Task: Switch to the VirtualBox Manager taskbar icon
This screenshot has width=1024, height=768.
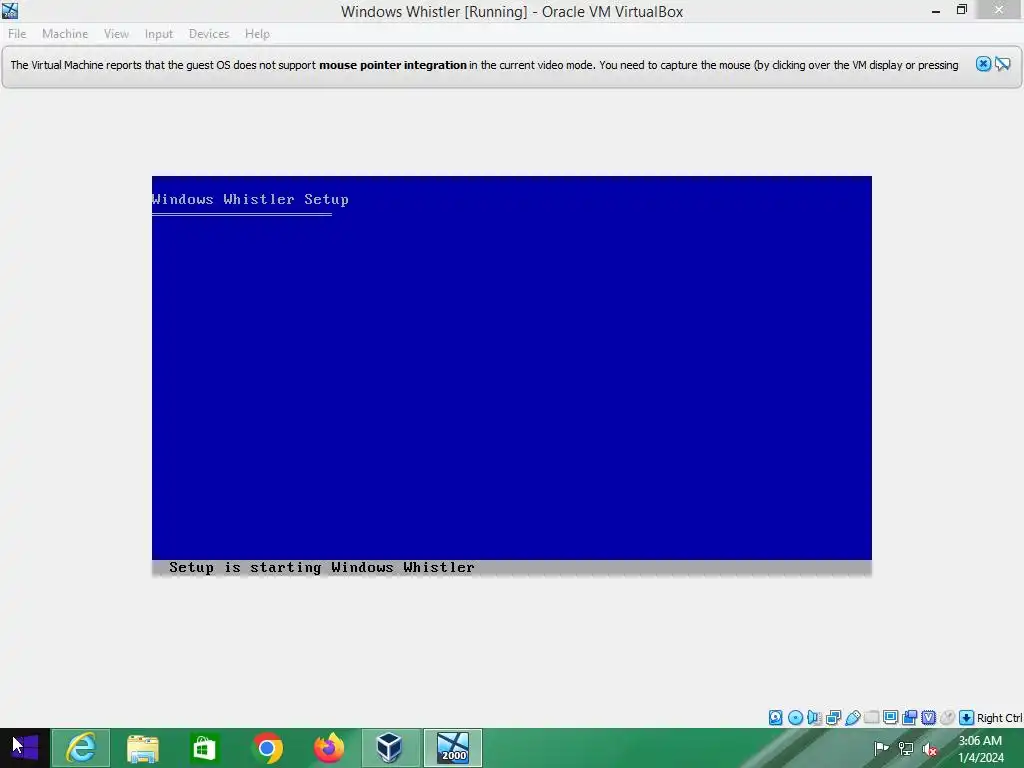Action: coord(391,748)
